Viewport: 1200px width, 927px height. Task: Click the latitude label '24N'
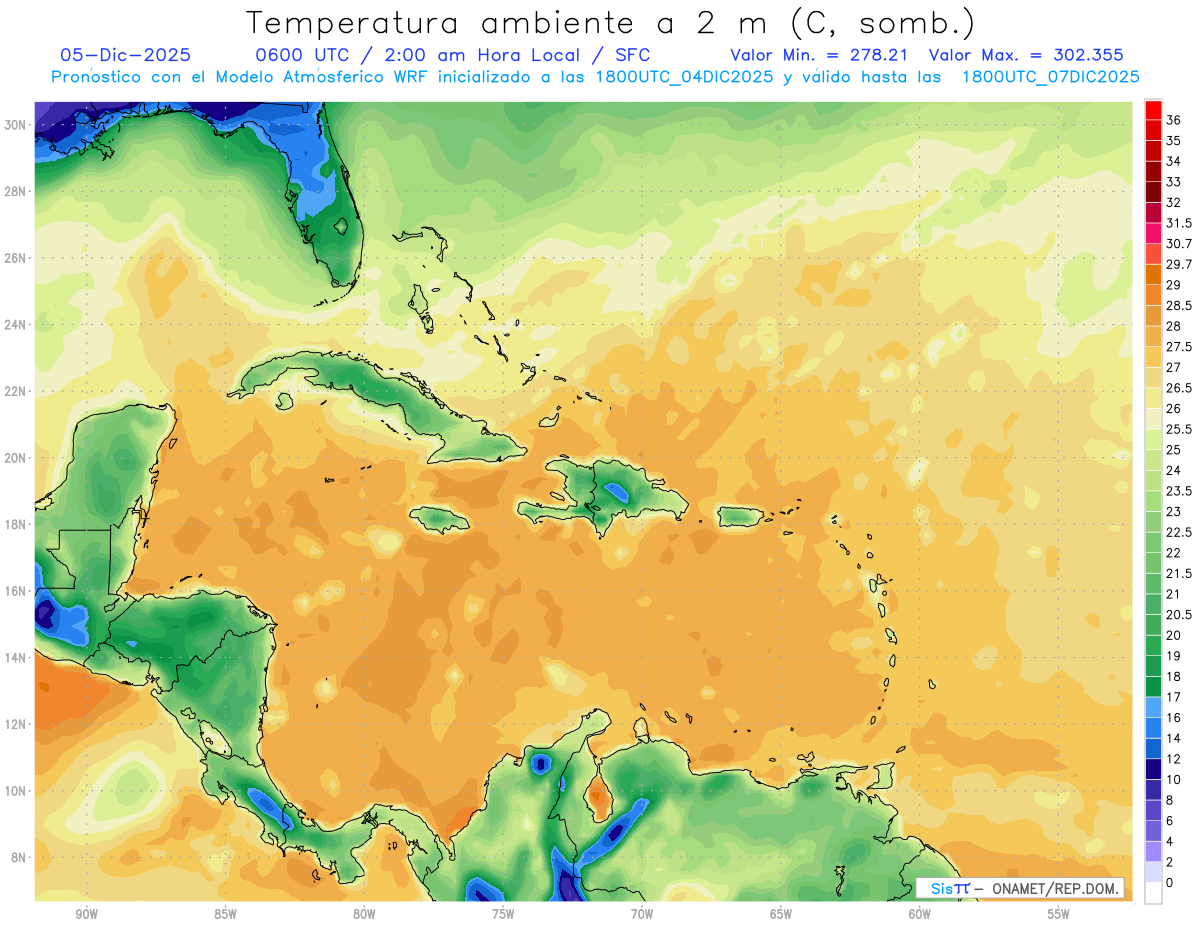click(x=16, y=324)
